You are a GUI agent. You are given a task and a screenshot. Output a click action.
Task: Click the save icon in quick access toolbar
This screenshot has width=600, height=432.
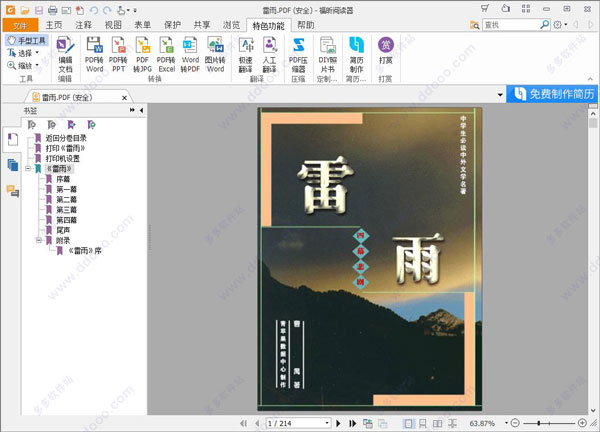(x=39, y=10)
